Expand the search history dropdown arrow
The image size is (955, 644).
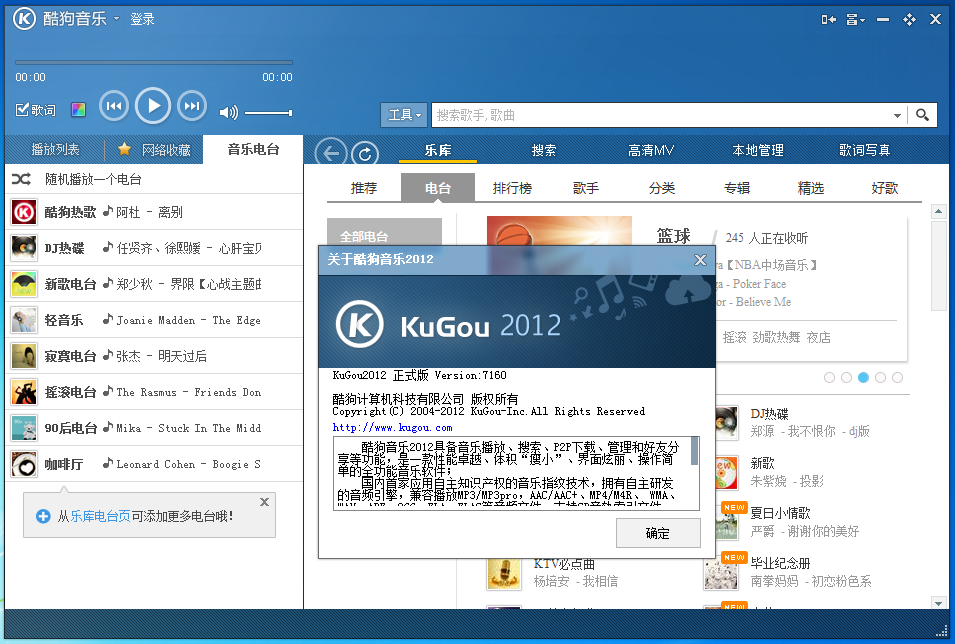[x=897, y=115]
